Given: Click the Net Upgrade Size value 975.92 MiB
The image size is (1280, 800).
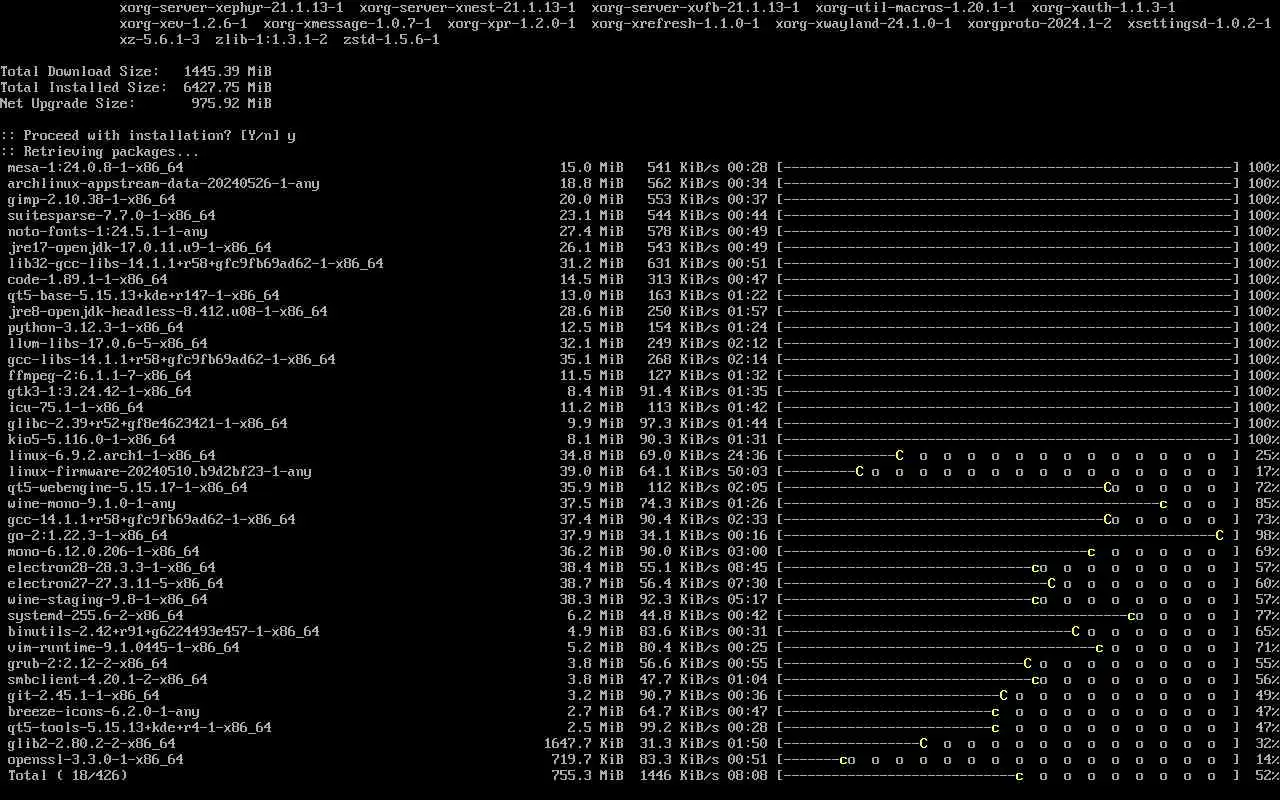Looking at the screenshot, I should pos(231,104).
